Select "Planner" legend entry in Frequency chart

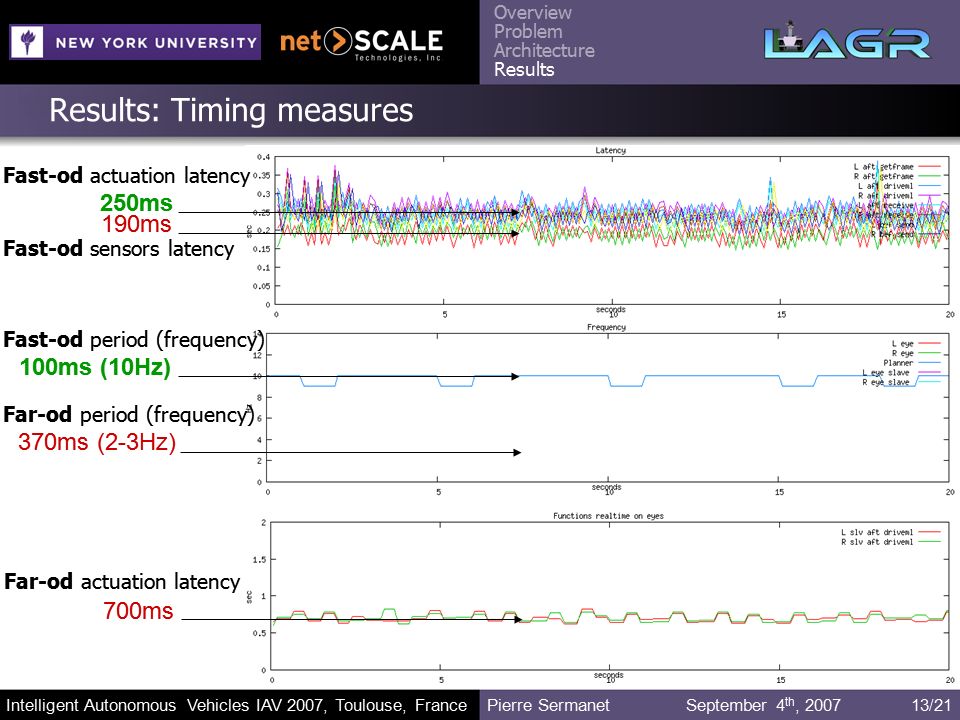tap(912, 363)
